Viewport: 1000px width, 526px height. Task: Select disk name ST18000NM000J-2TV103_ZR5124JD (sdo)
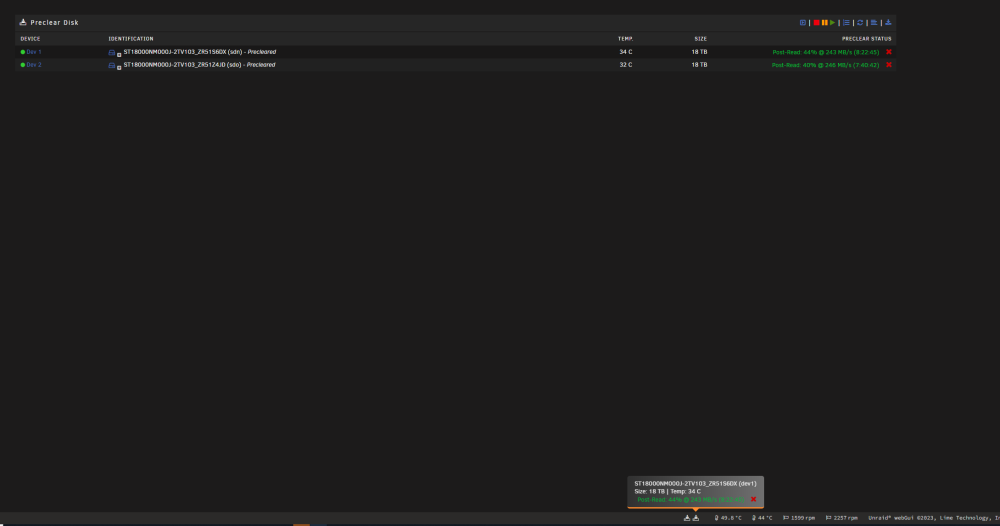pyautogui.click(x=182, y=65)
